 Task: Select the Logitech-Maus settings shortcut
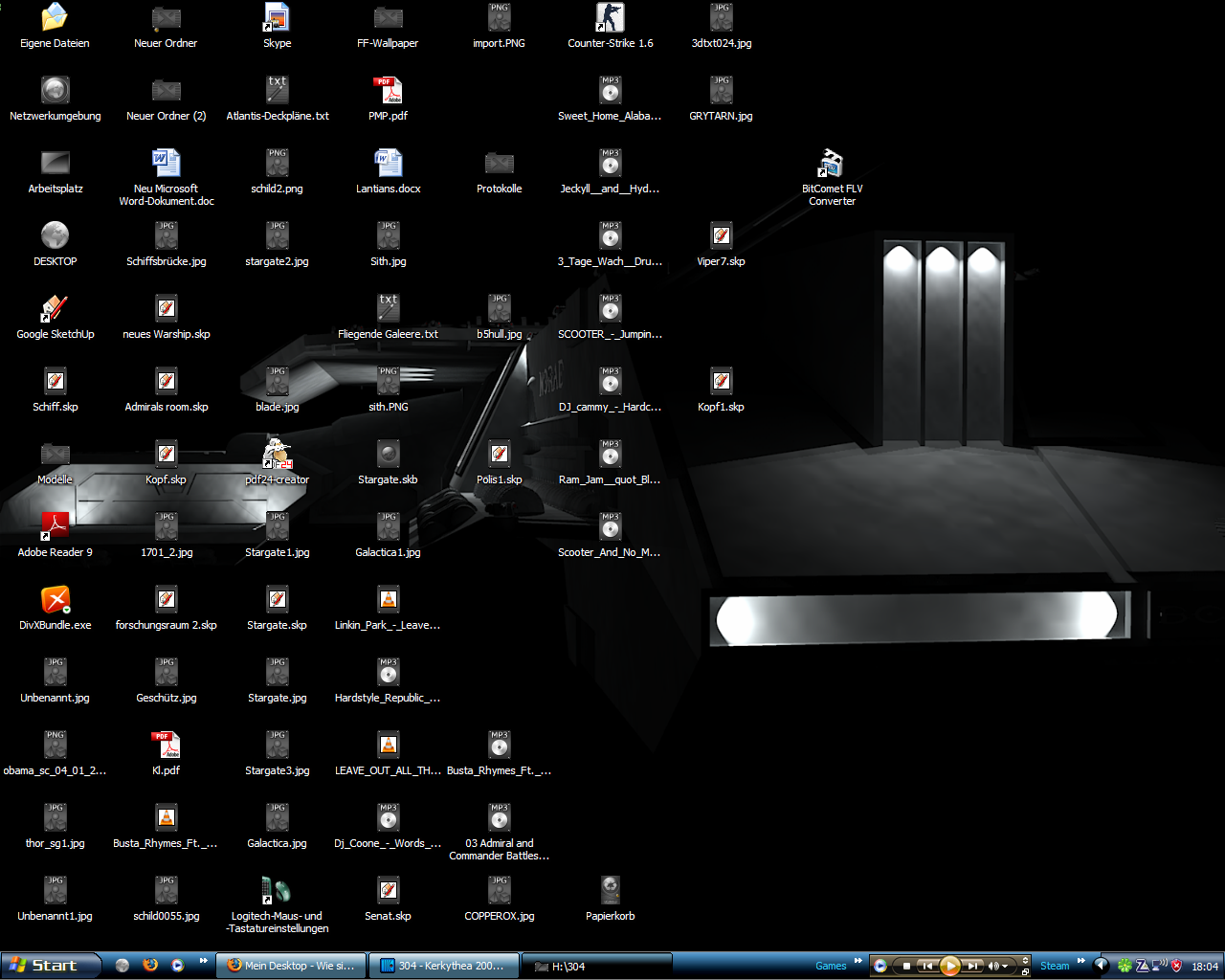pyautogui.click(x=277, y=891)
